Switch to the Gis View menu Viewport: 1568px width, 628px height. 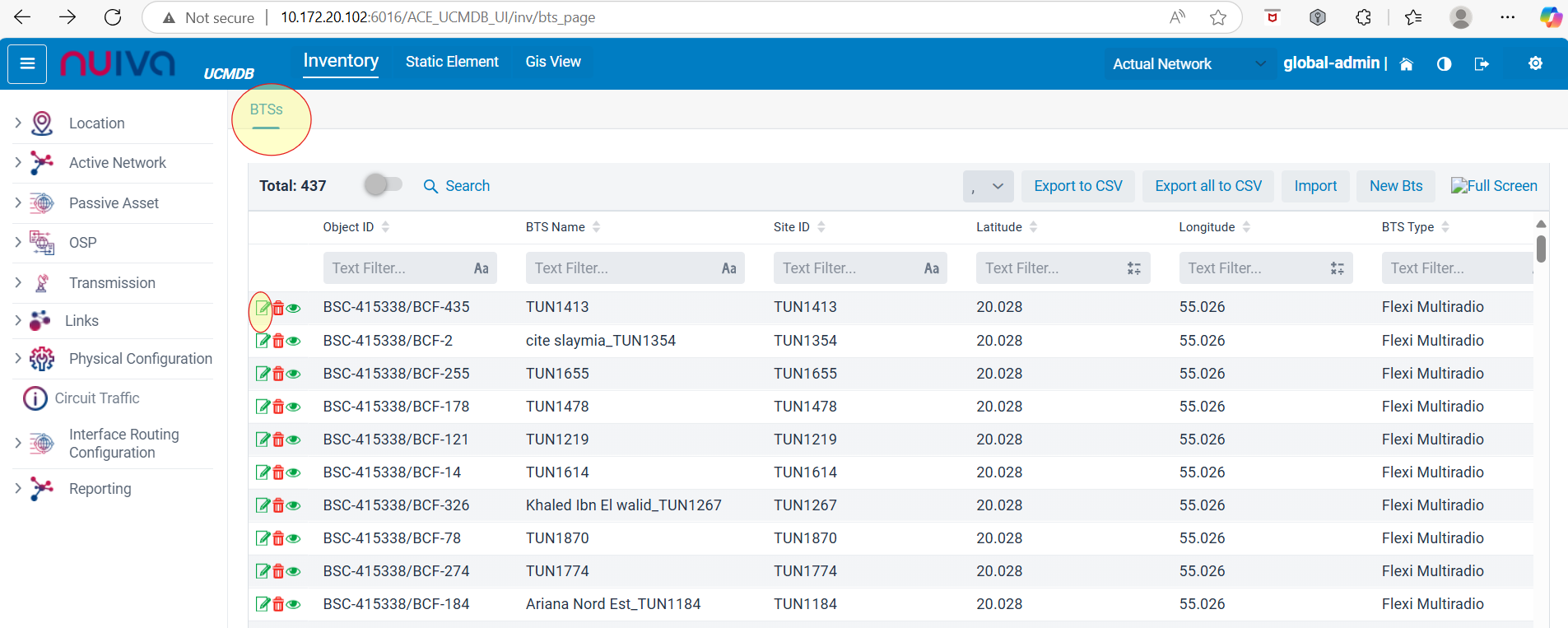tap(553, 62)
